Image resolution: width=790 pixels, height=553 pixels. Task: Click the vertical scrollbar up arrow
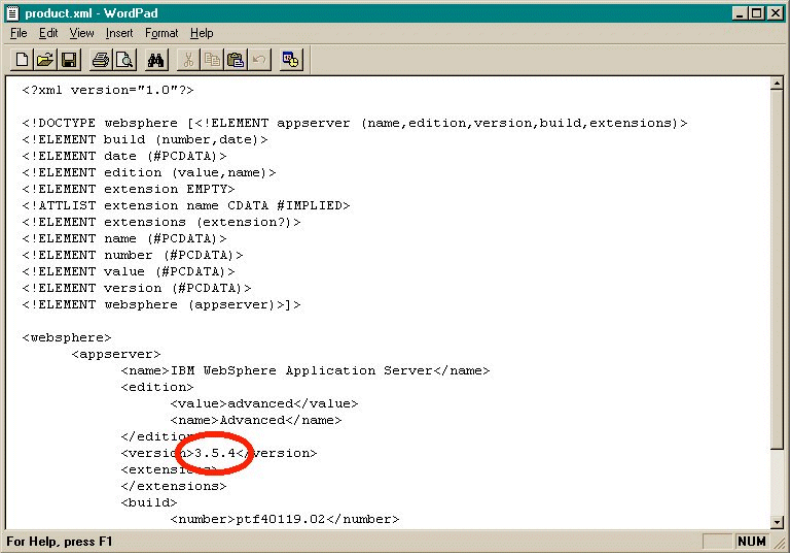pos(777,84)
